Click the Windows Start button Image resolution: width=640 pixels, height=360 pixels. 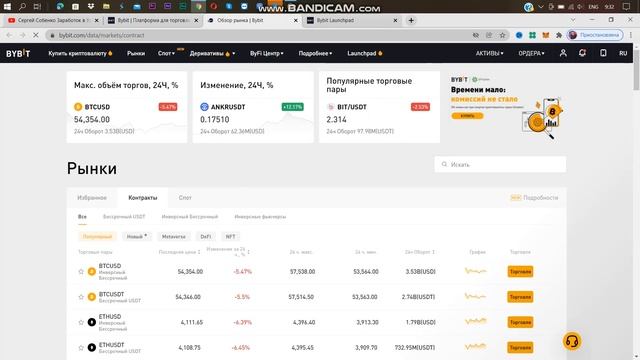[x=7, y=7]
